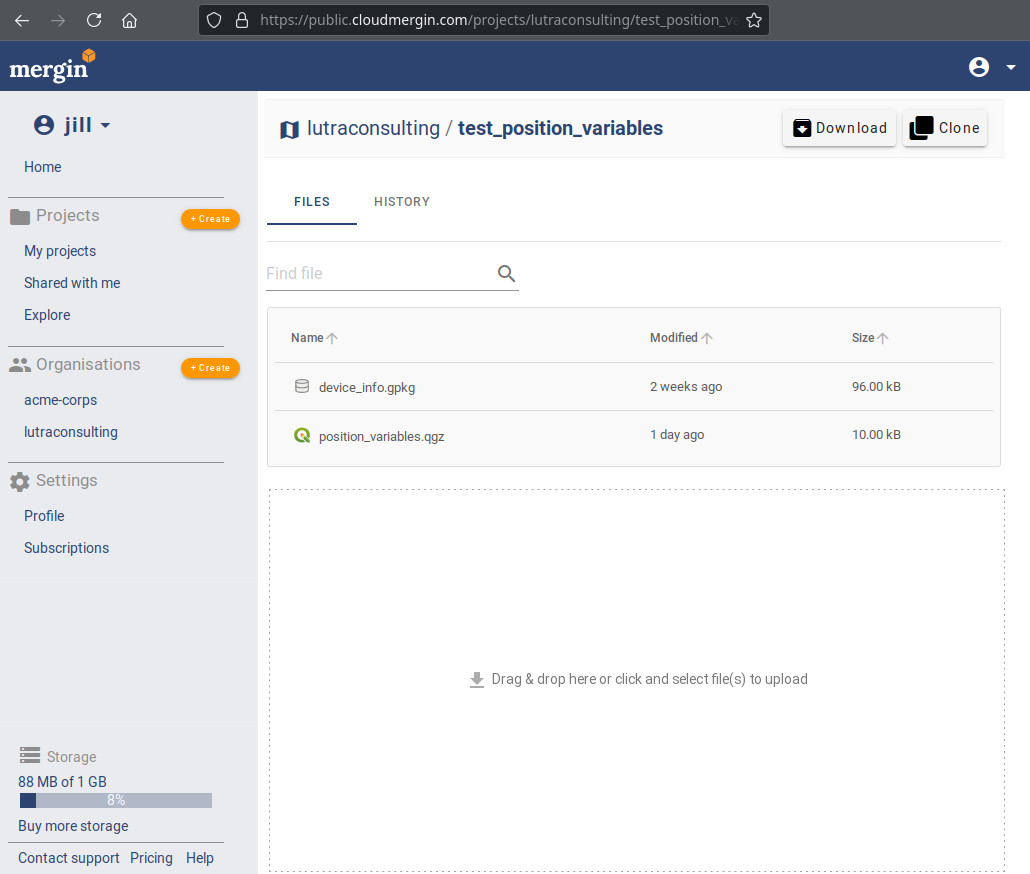Click the drag and drop upload area
Image resolution: width=1030 pixels, height=874 pixels.
coord(636,680)
